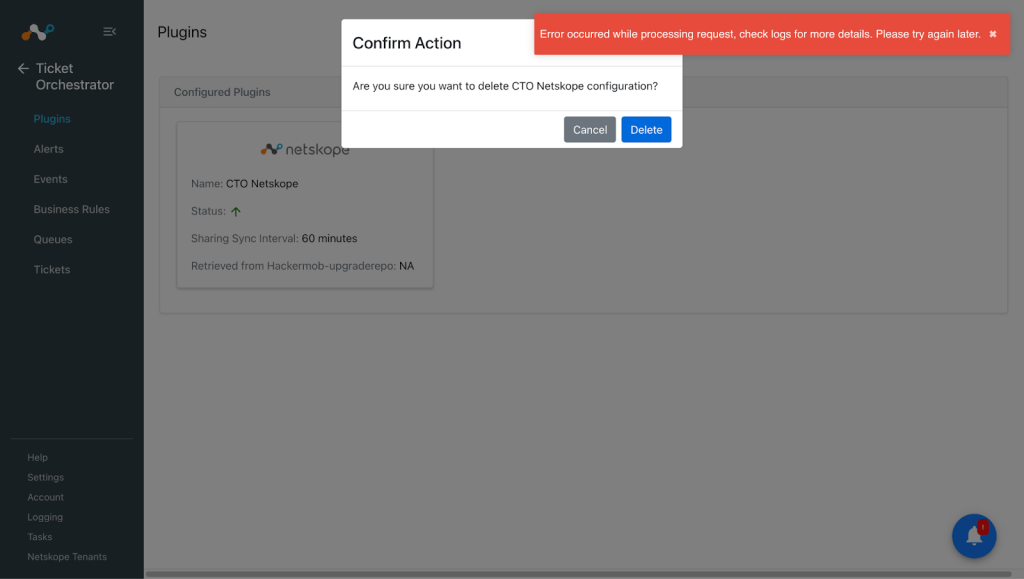
Task: Collapse the sidebar with menu toggle icon
Action: pyautogui.click(x=110, y=31)
